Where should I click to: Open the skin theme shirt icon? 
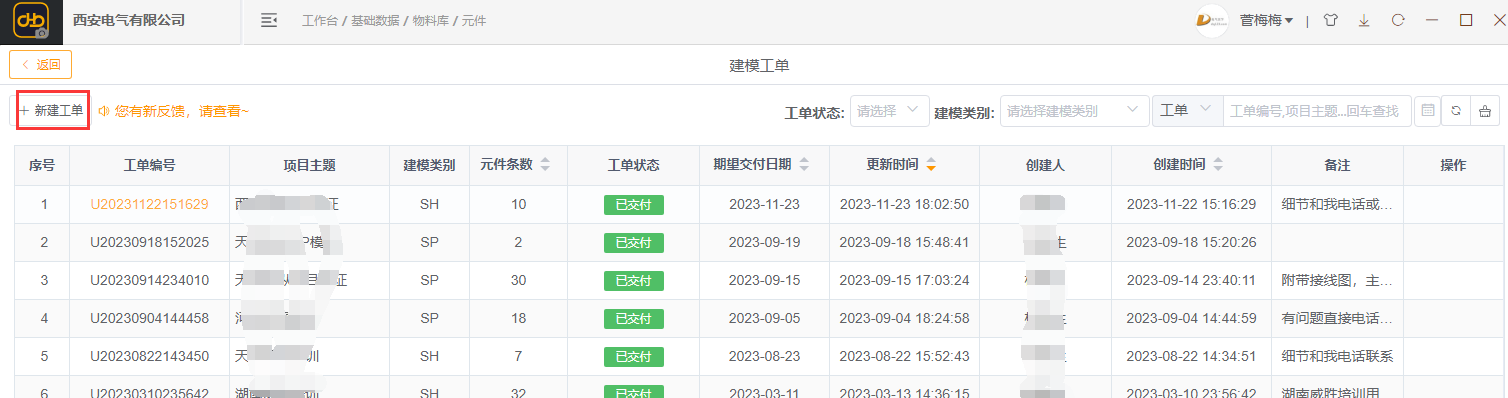(x=1330, y=20)
